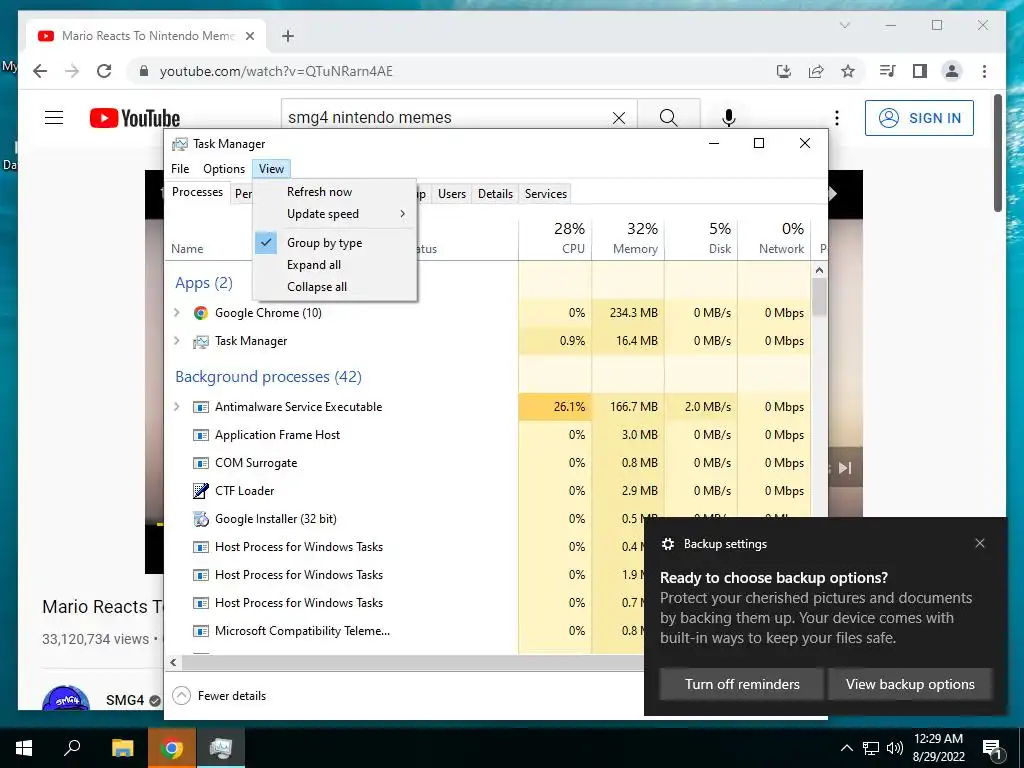Open File Explorer from the taskbar

[x=122, y=748]
